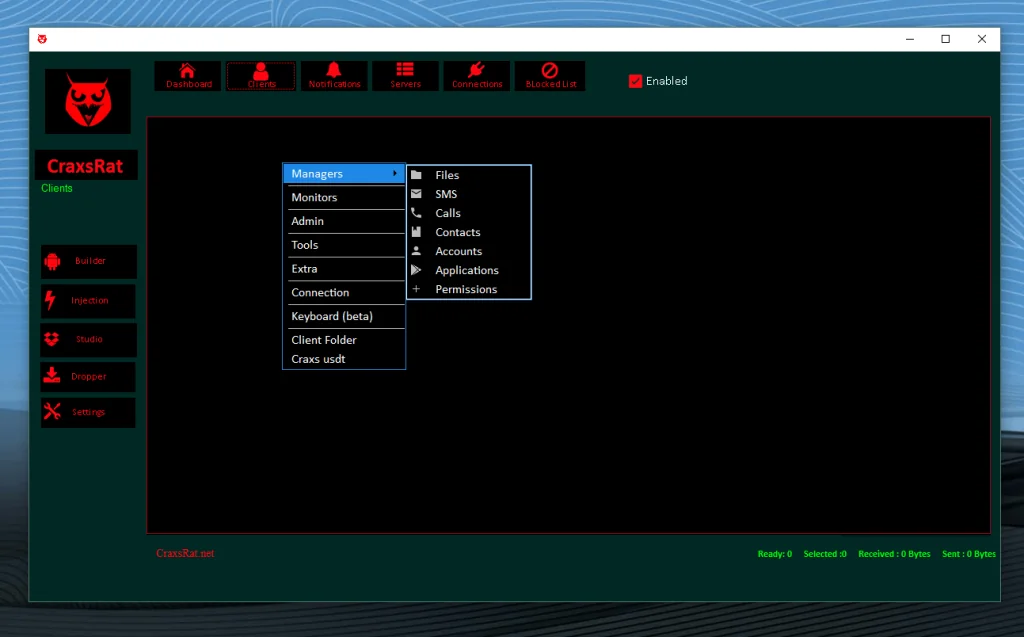
Task: Open the Client Folder
Action: click(x=324, y=339)
